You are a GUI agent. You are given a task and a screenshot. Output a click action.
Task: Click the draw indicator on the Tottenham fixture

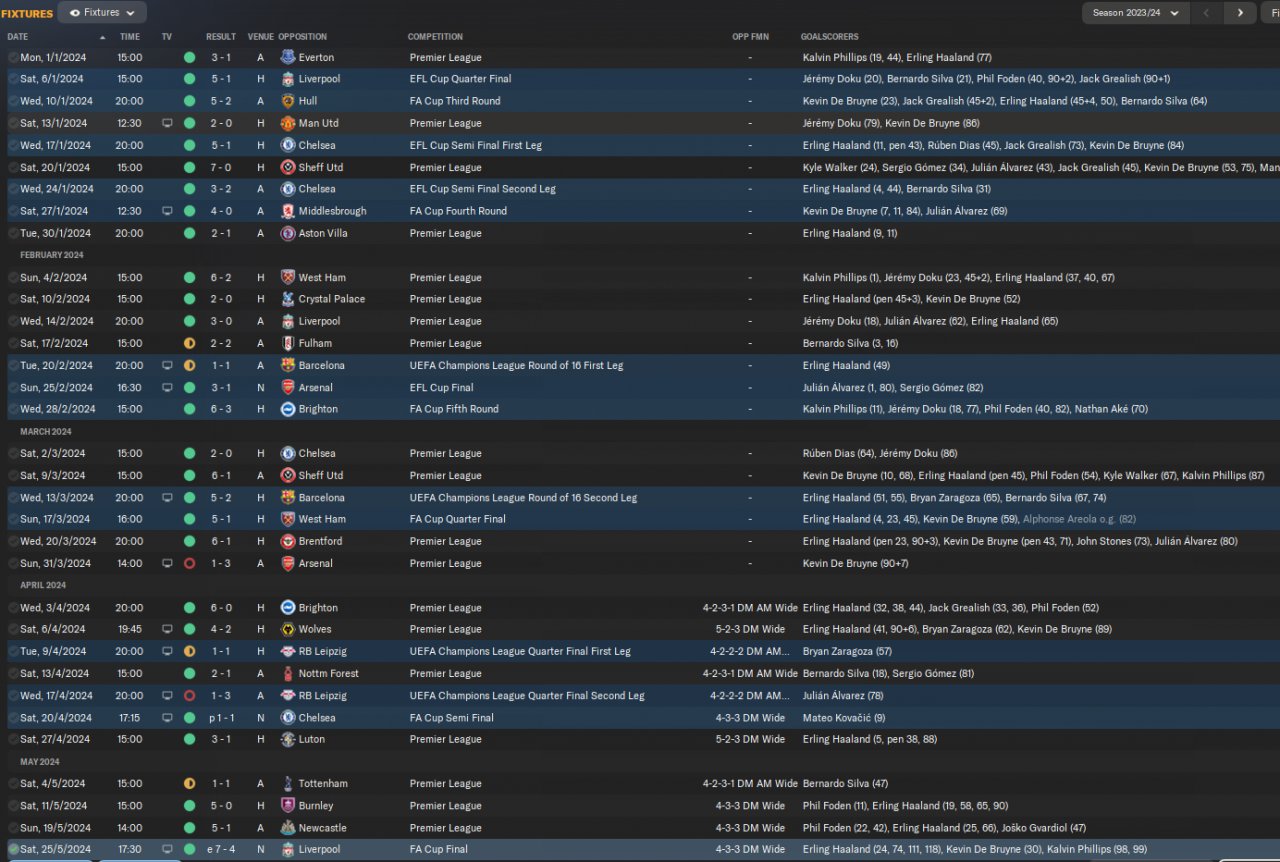pos(190,783)
